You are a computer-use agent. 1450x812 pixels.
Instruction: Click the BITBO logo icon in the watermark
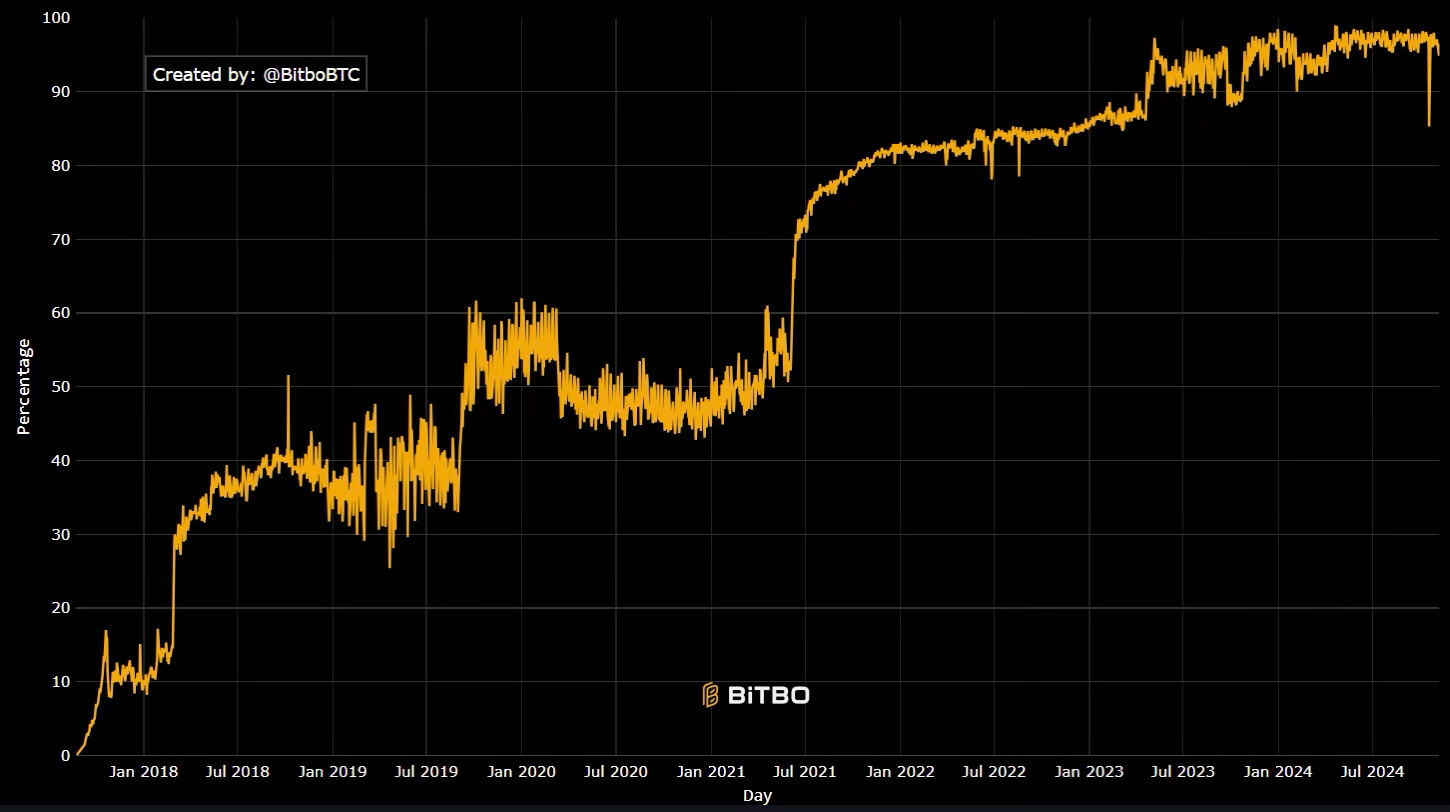[x=710, y=695]
